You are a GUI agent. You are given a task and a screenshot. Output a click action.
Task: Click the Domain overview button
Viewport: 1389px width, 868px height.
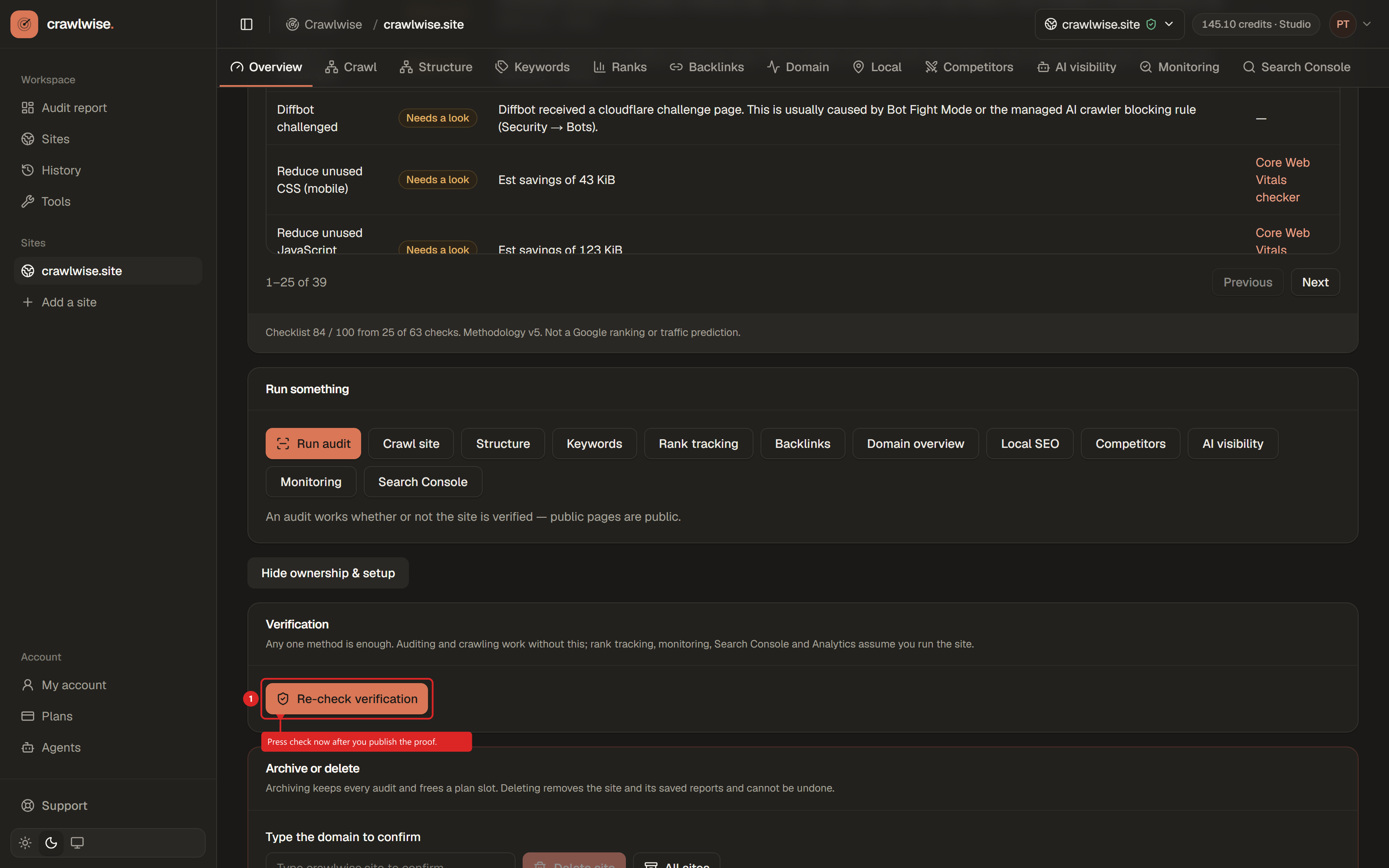point(915,444)
